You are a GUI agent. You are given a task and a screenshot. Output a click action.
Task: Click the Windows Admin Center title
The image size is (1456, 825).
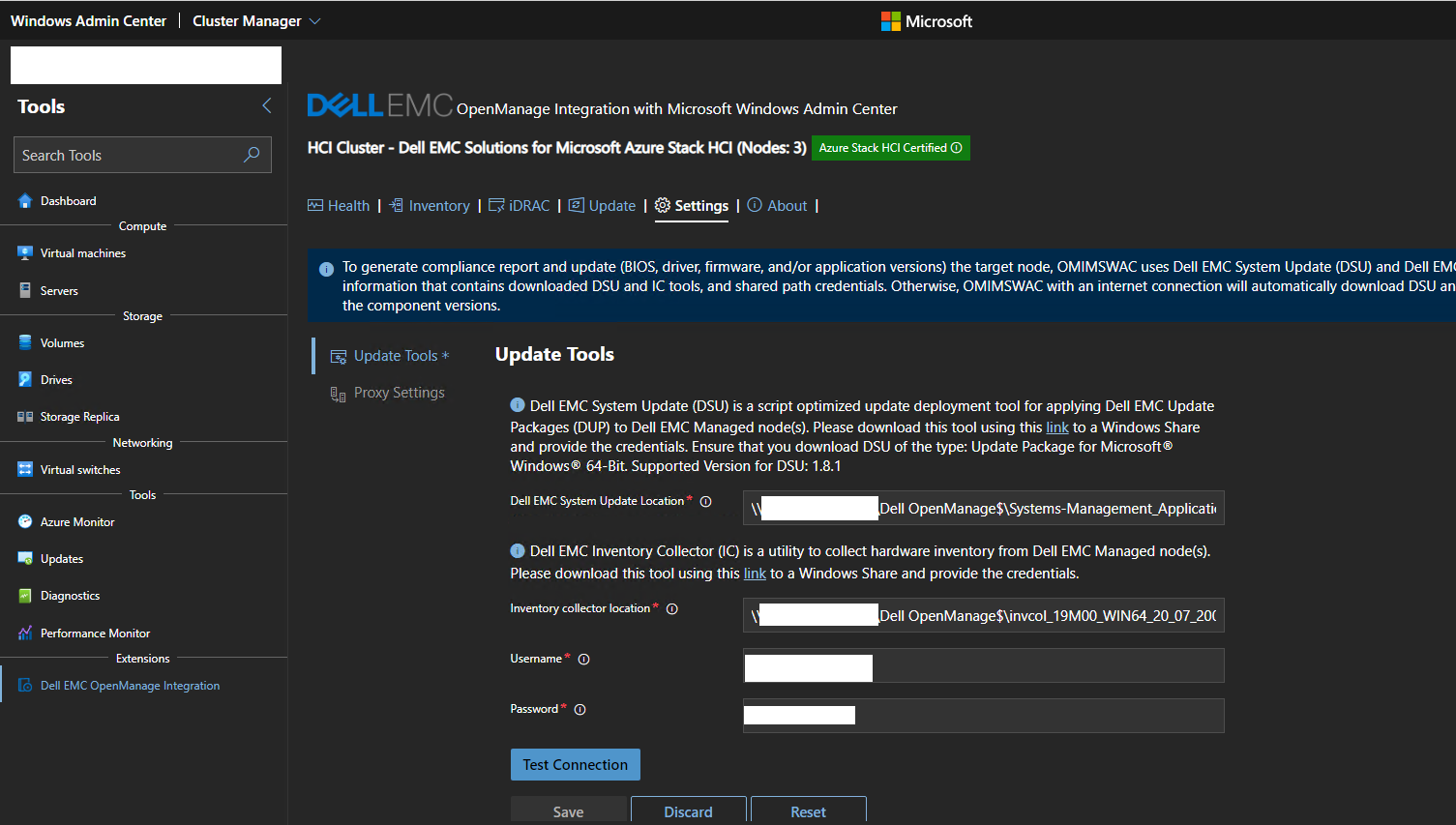pyautogui.click(x=89, y=21)
